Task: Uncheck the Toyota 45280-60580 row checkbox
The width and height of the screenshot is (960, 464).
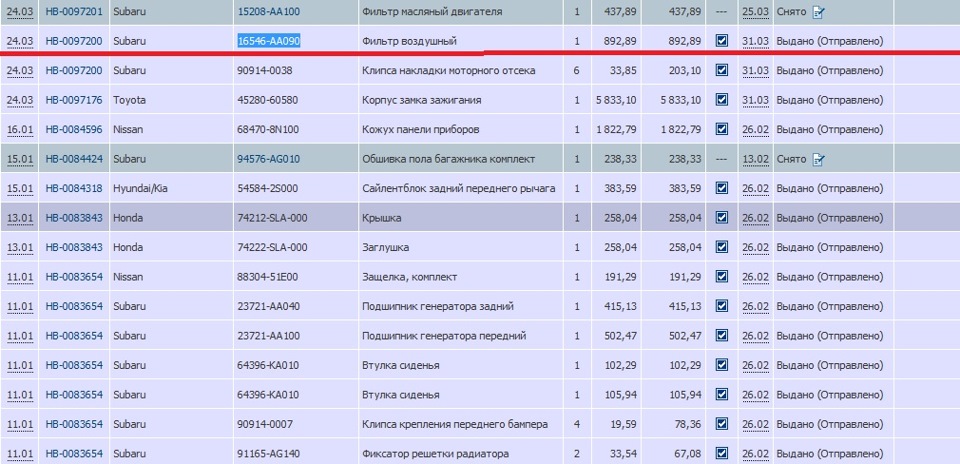Action: point(722,99)
